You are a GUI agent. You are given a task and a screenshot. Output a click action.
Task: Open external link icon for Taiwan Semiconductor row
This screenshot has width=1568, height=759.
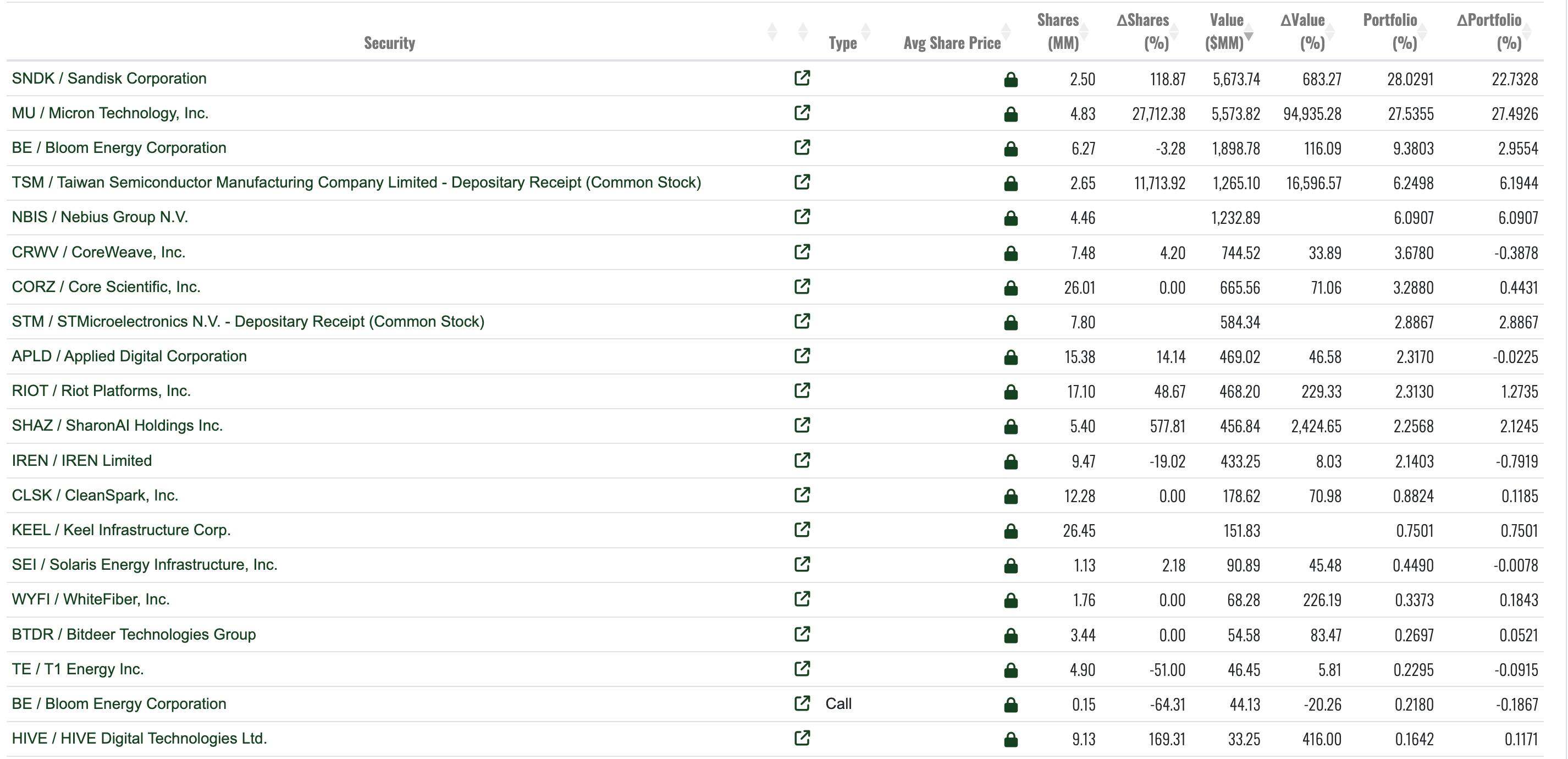(802, 182)
